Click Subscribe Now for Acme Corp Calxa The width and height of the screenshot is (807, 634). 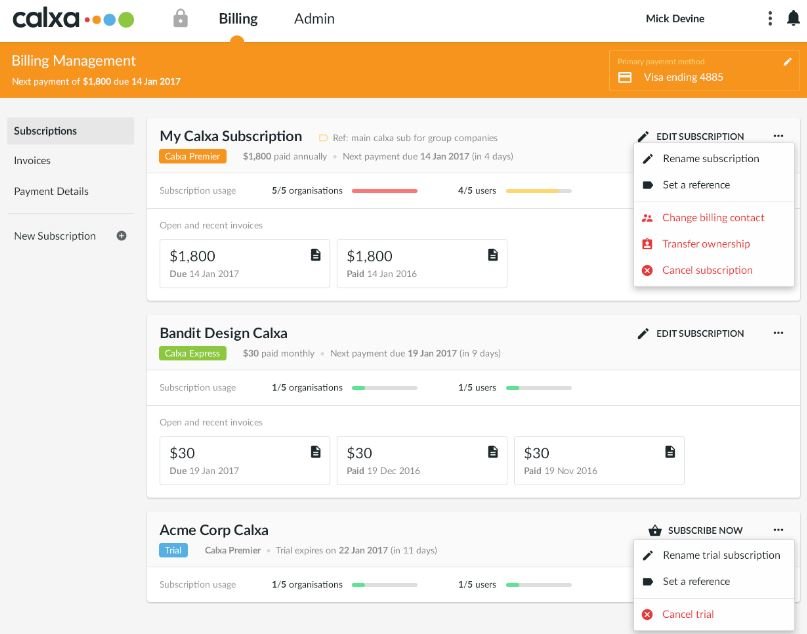tap(695, 530)
